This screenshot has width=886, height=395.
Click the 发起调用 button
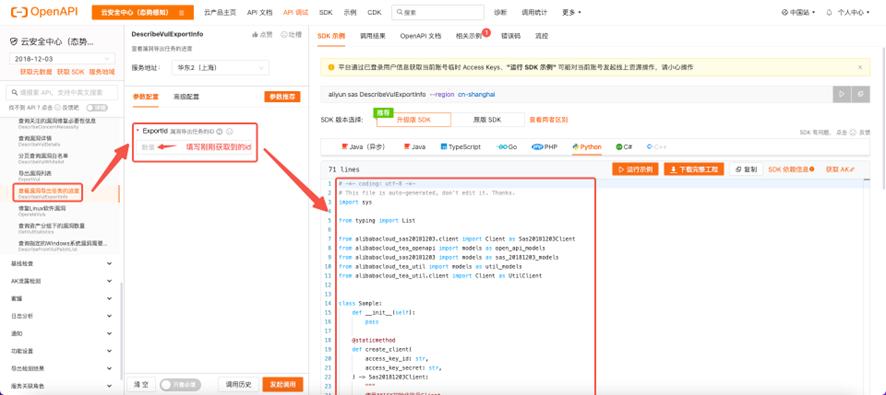[x=283, y=384]
